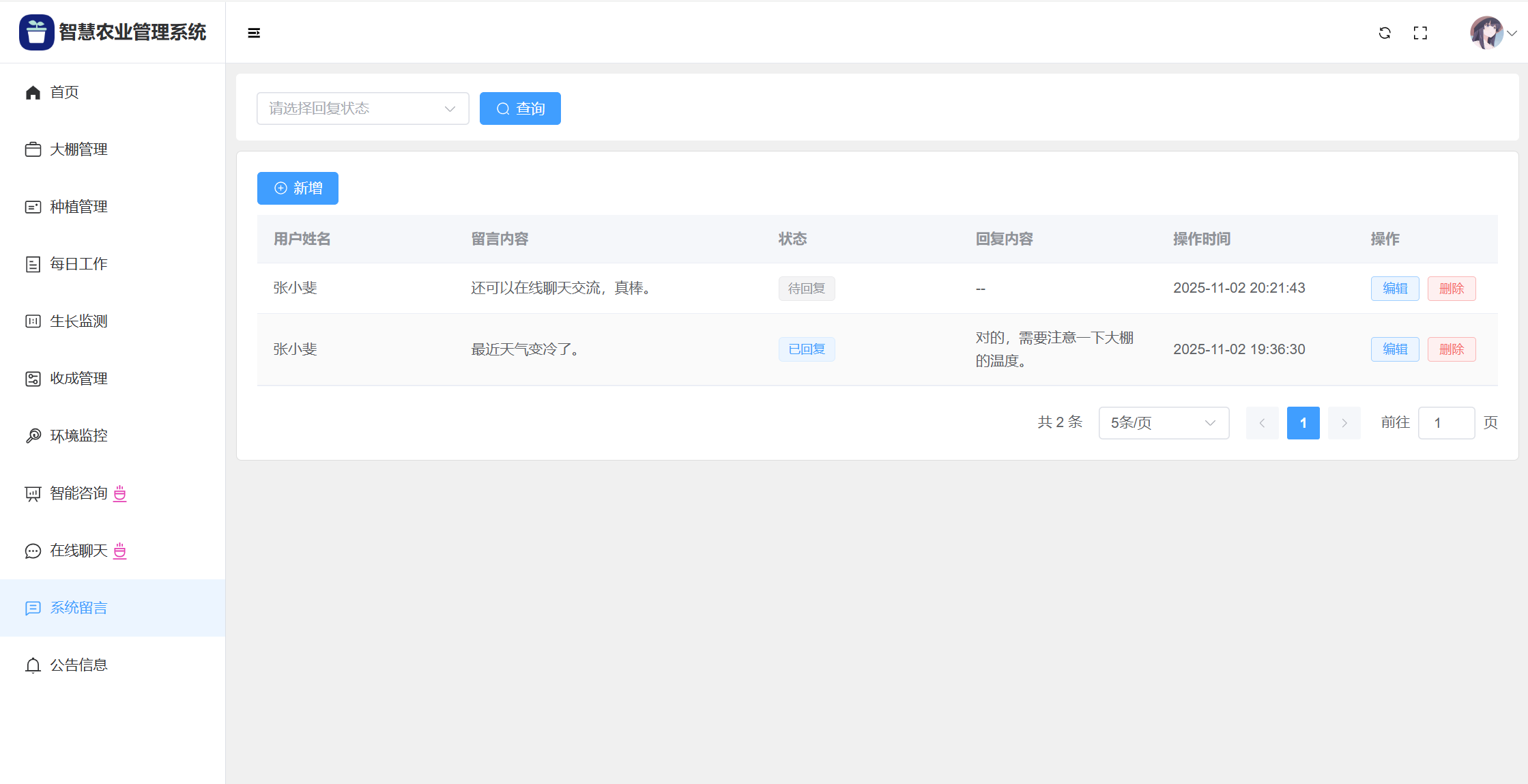The height and width of the screenshot is (784, 1528).
Task: Click the next page arrow
Action: pos(1344,423)
